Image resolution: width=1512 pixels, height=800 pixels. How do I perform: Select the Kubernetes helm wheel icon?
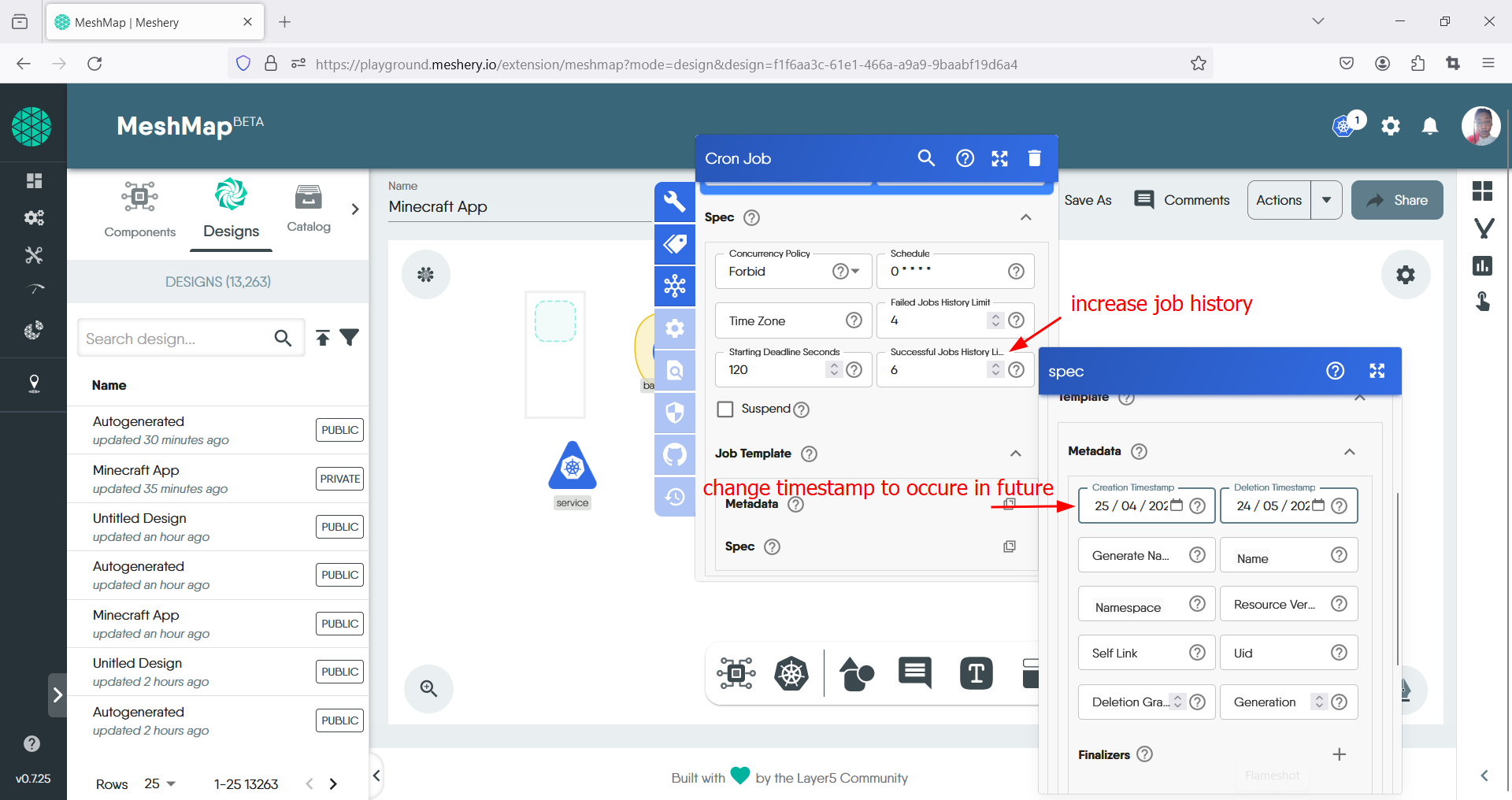click(x=791, y=673)
